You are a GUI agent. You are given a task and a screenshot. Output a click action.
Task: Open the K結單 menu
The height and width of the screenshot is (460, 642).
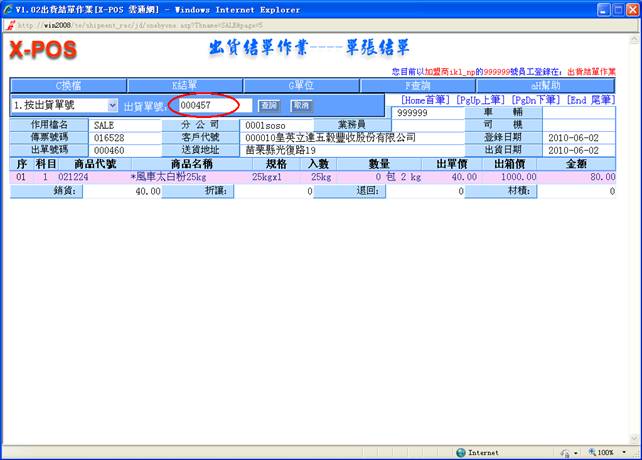pos(186,86)
